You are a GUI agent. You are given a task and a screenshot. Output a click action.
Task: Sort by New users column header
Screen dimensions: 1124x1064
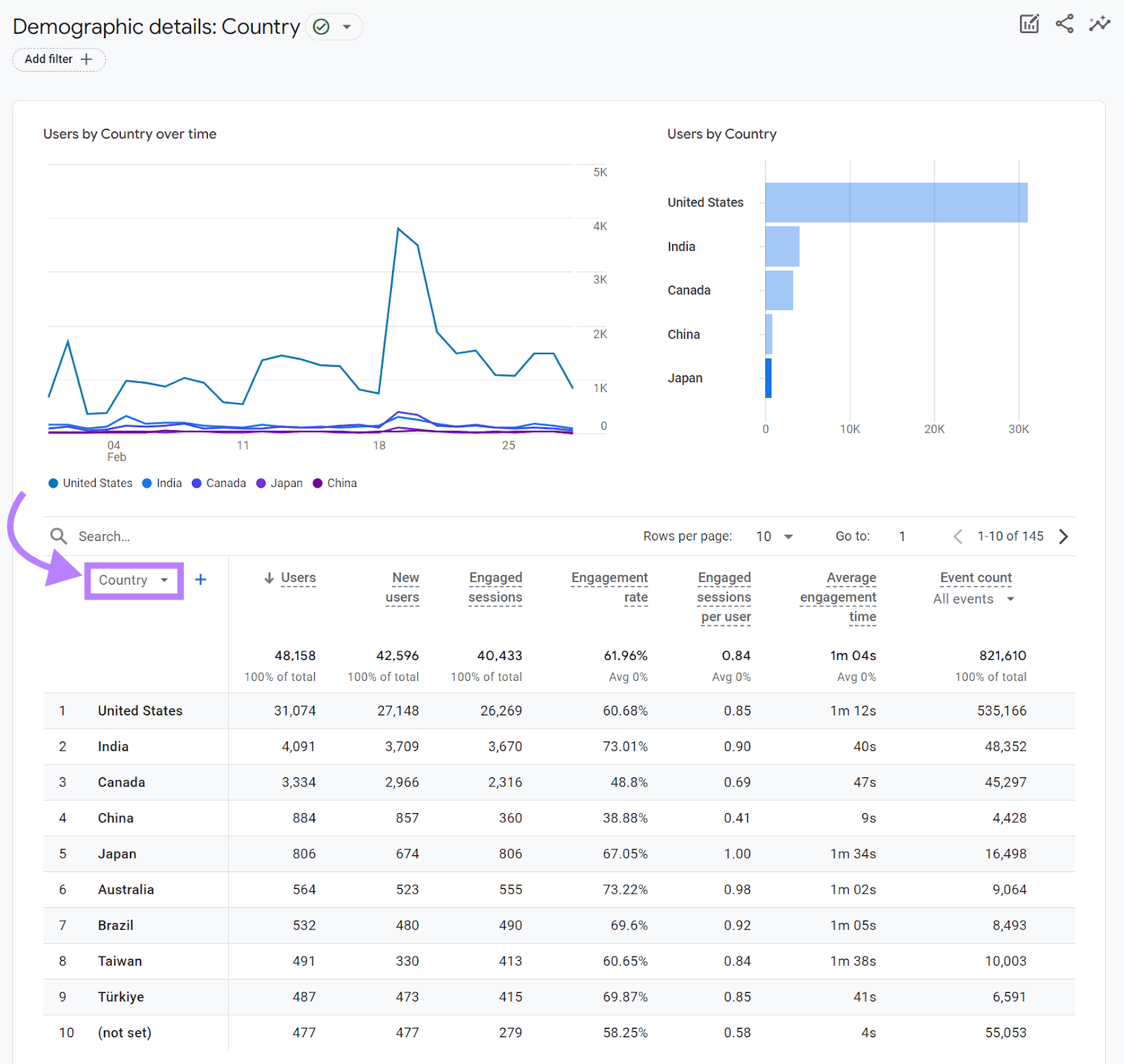pos(403,588)
